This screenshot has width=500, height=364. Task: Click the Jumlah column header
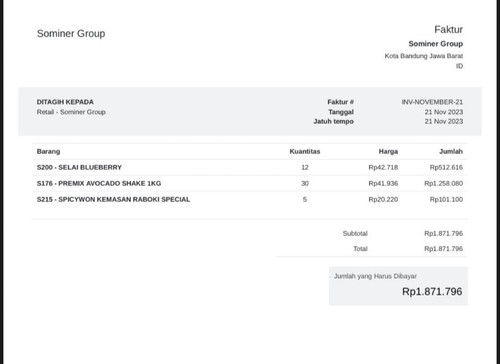[x=451, y=151]
